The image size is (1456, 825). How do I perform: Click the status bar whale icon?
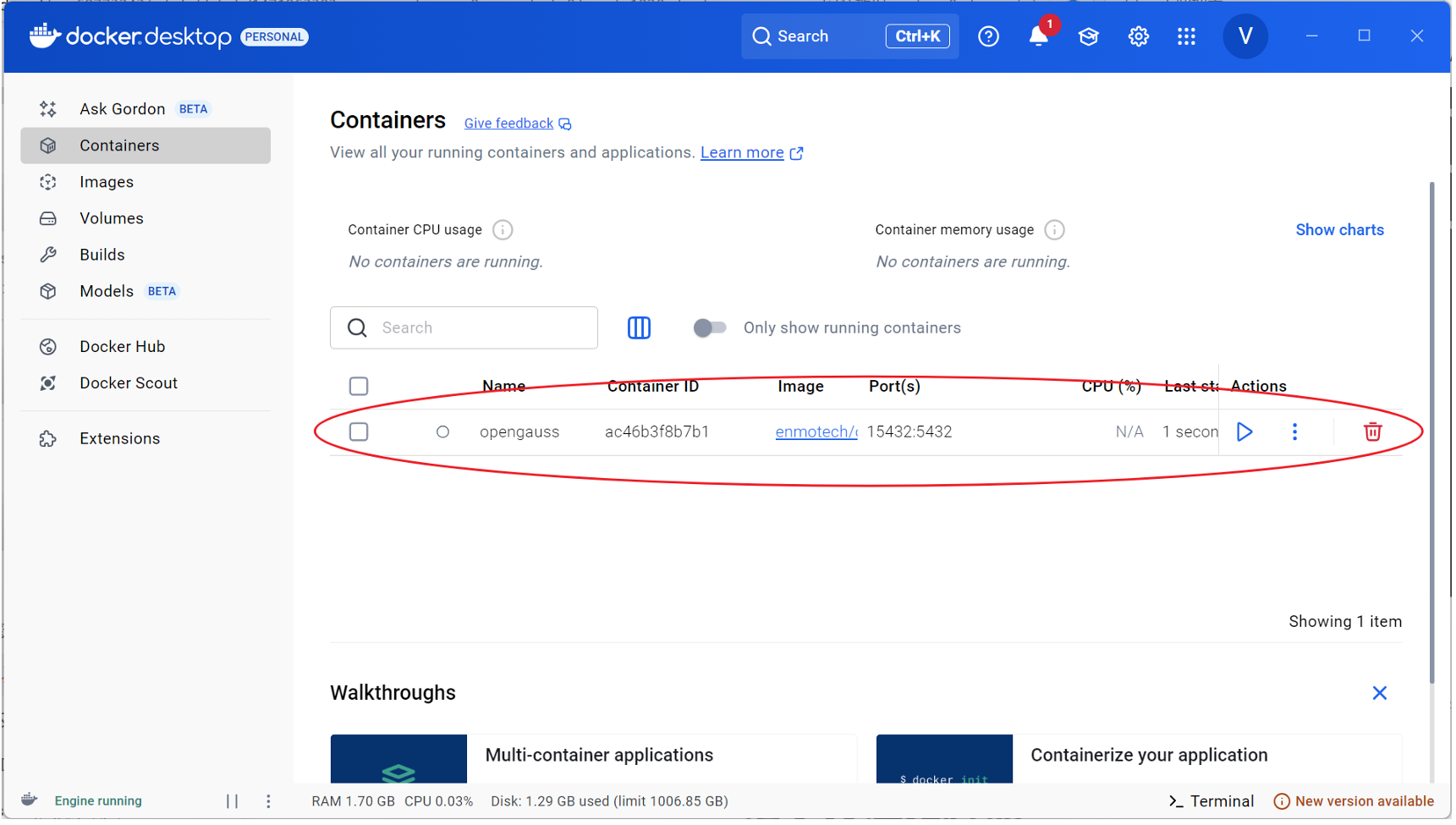pyautogui.click(x=30, y=800)
